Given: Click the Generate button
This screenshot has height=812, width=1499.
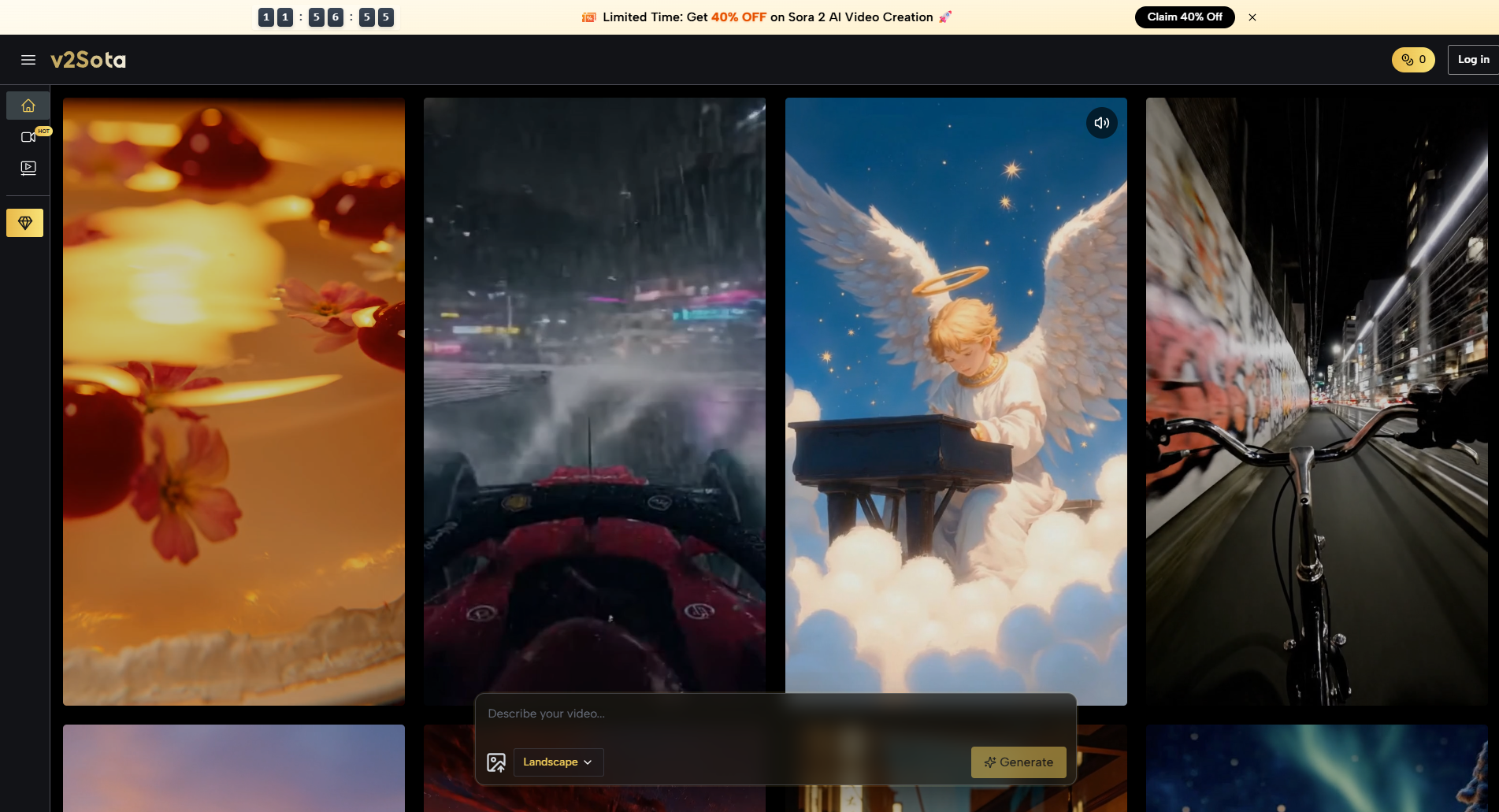Looking at the screenshot, I should point(1018,762).
